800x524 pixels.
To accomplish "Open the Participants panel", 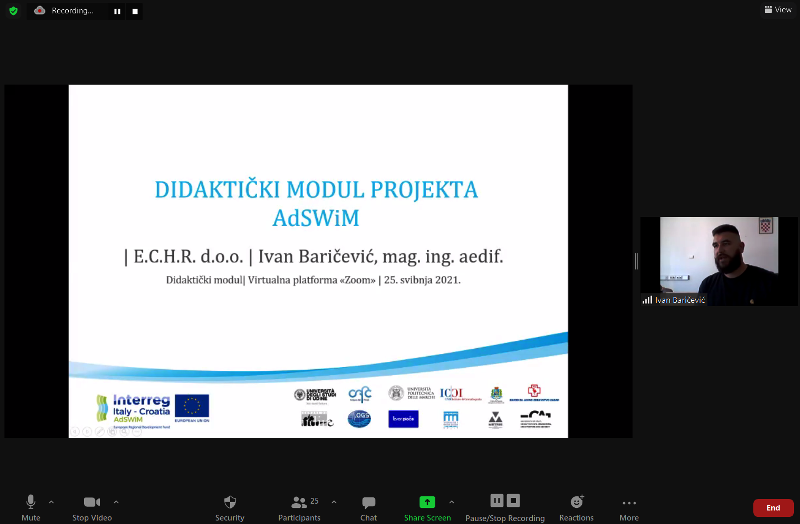I will point(299,502).
